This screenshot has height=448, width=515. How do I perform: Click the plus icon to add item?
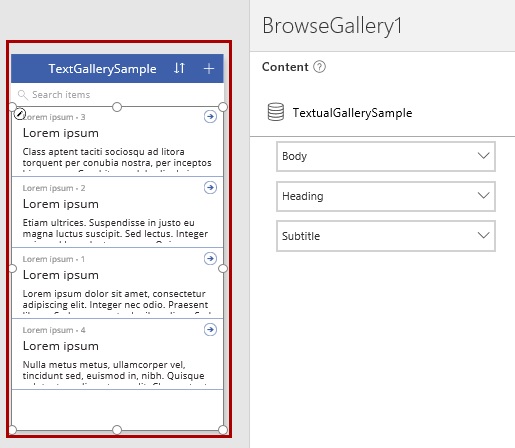(x=209, y=68)
